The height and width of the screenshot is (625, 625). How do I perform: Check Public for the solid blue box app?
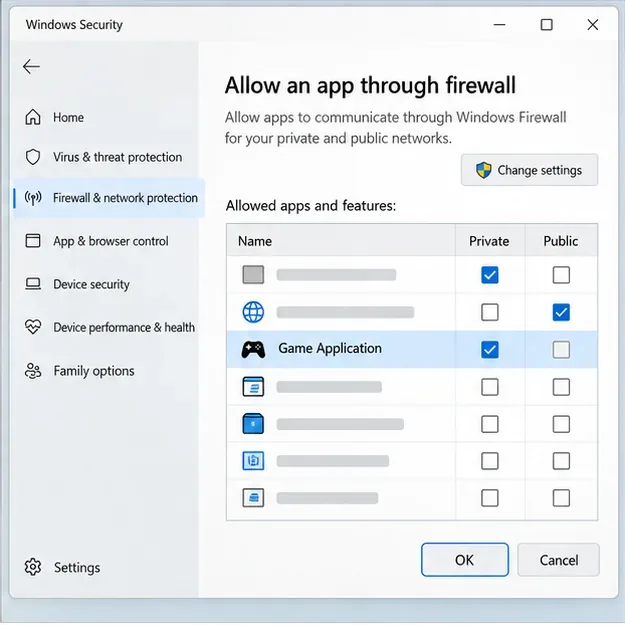[x=561, y=424]
